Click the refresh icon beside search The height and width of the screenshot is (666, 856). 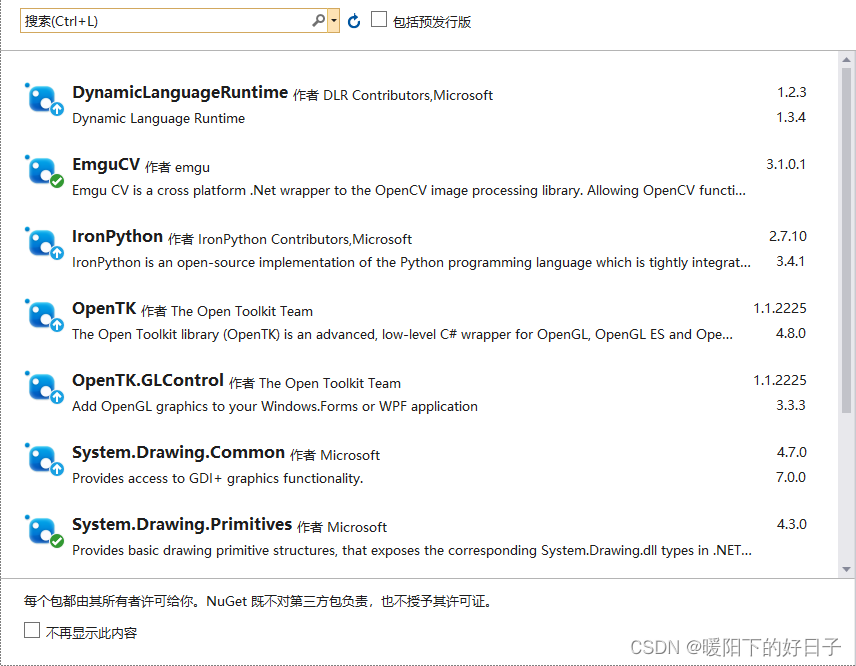tap(354, 21)
